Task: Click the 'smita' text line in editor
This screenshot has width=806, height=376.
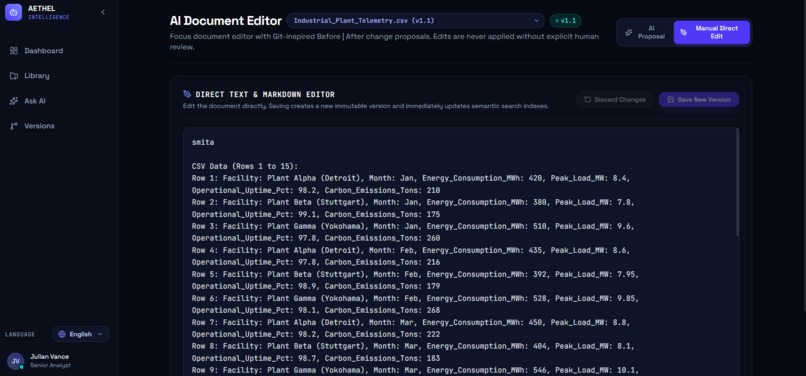Action: click(x=203, y=142)
